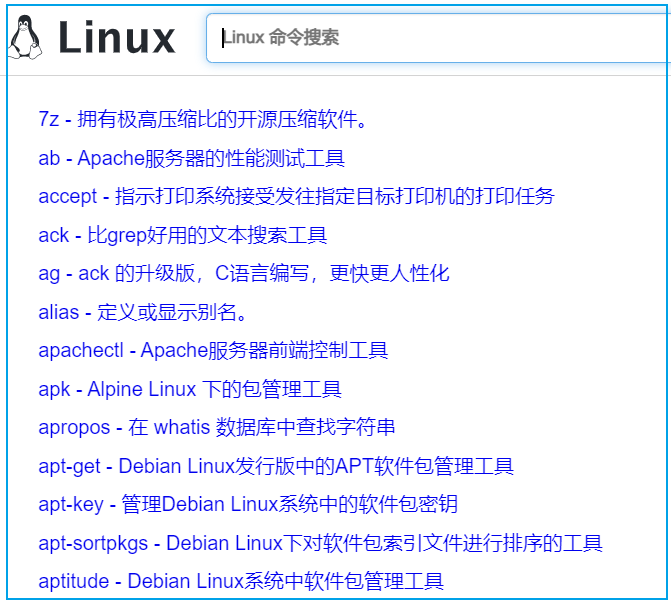Open the ack text search tool link
Viewport: 671px width, 606px height.
(183, 235)
